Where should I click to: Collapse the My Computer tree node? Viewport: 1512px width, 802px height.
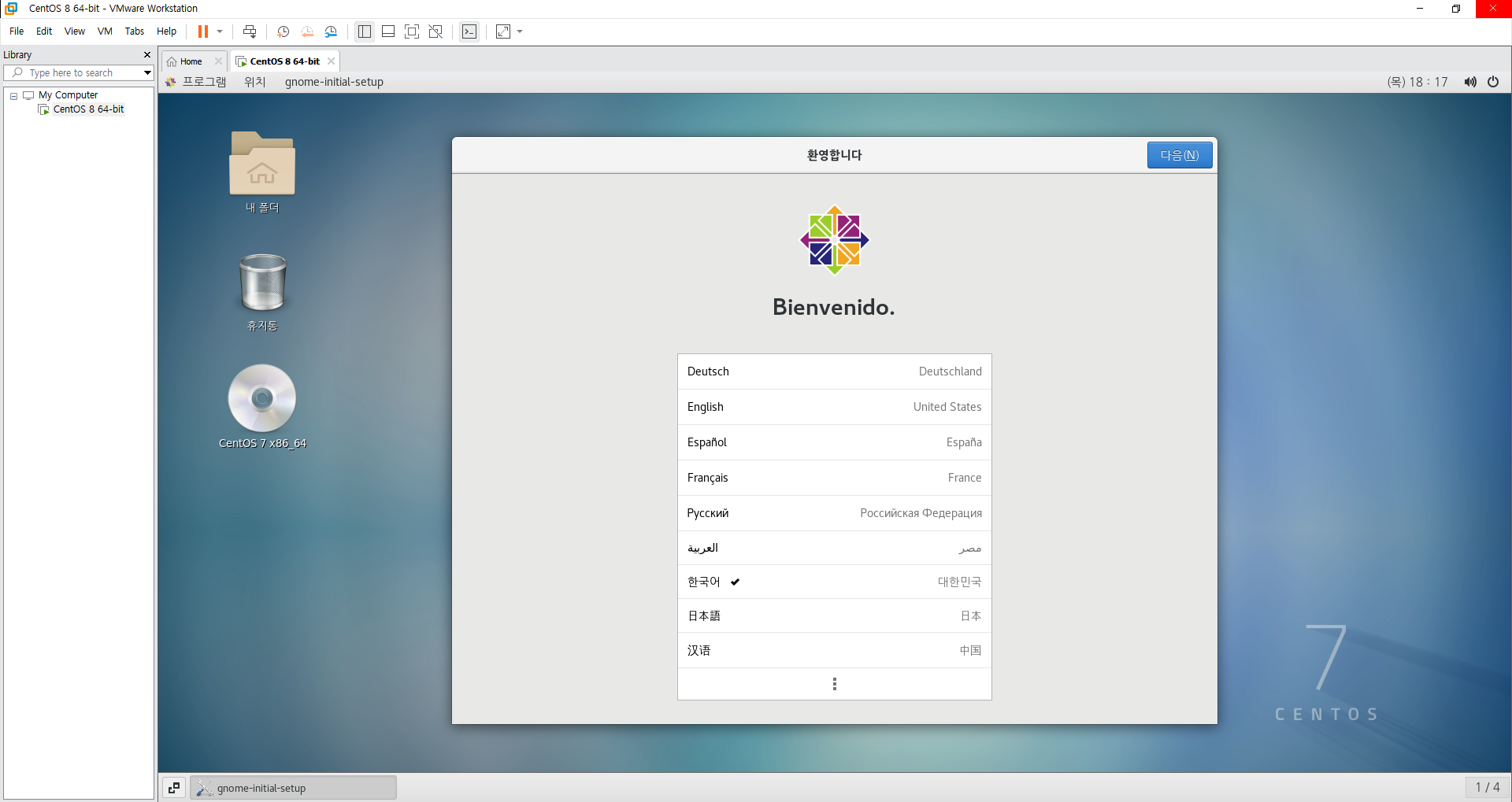[13, 95]
